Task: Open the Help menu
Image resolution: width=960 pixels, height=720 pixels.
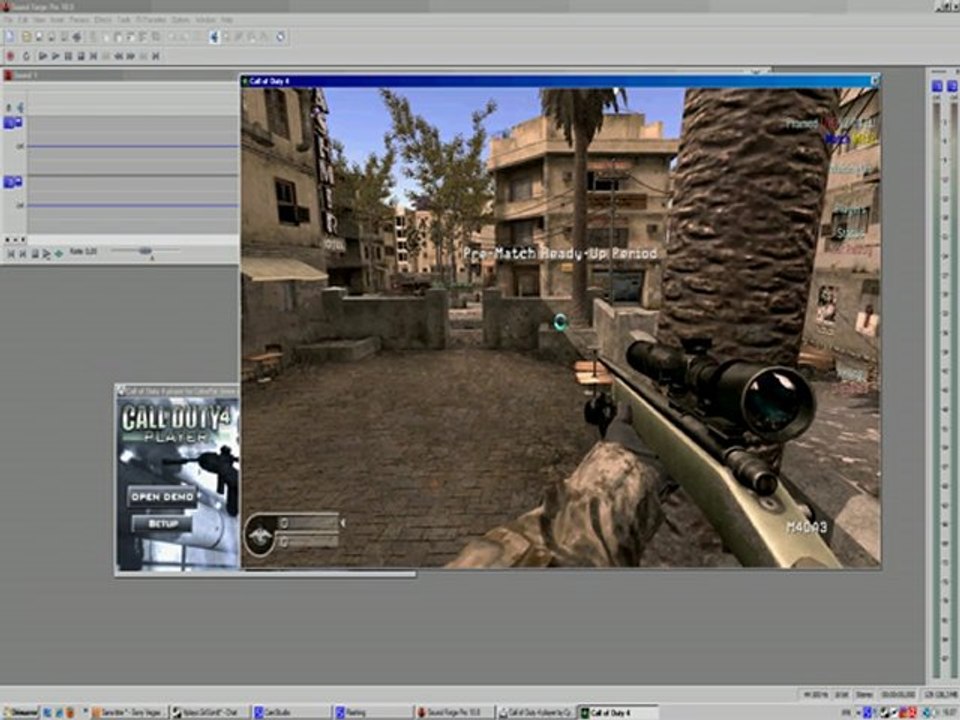Action: coord(227,20)
